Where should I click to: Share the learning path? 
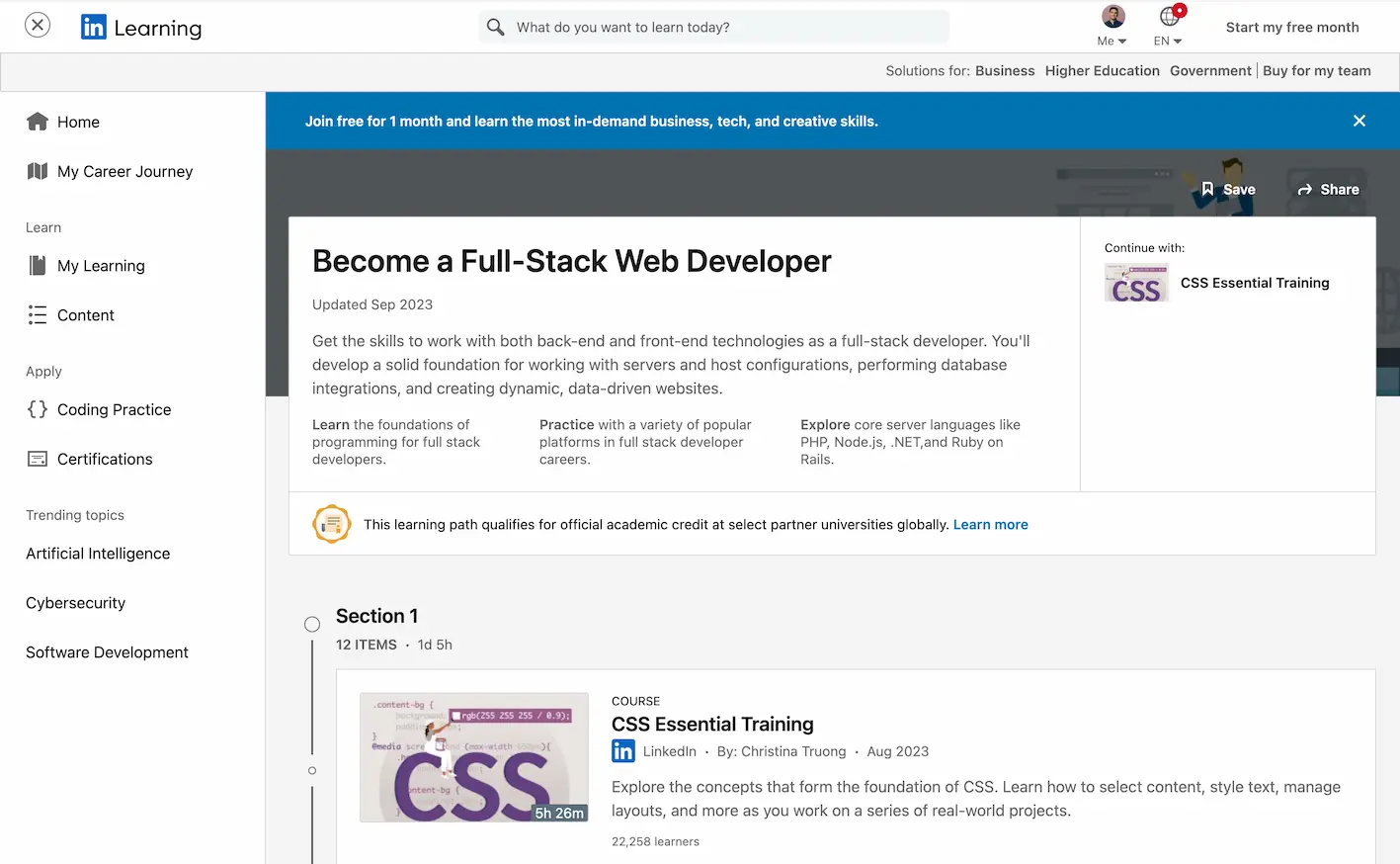pos(1327,189)
